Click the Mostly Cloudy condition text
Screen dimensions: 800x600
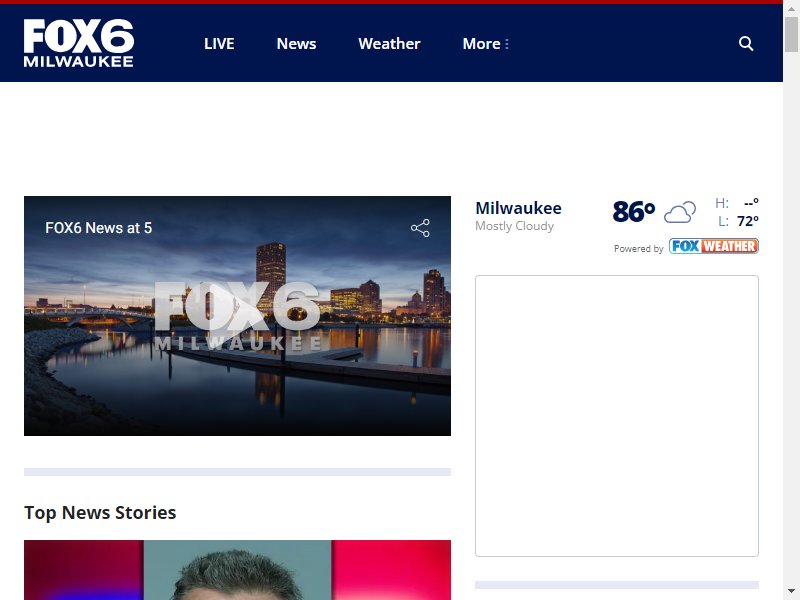pos(514,226)
